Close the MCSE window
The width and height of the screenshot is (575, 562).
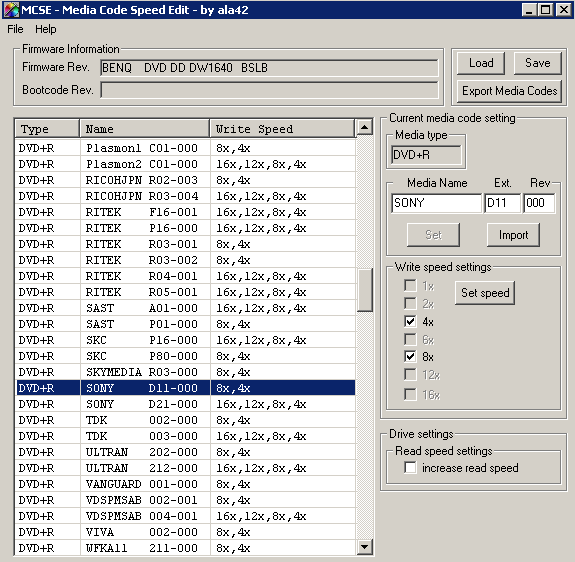click(564, 10)
